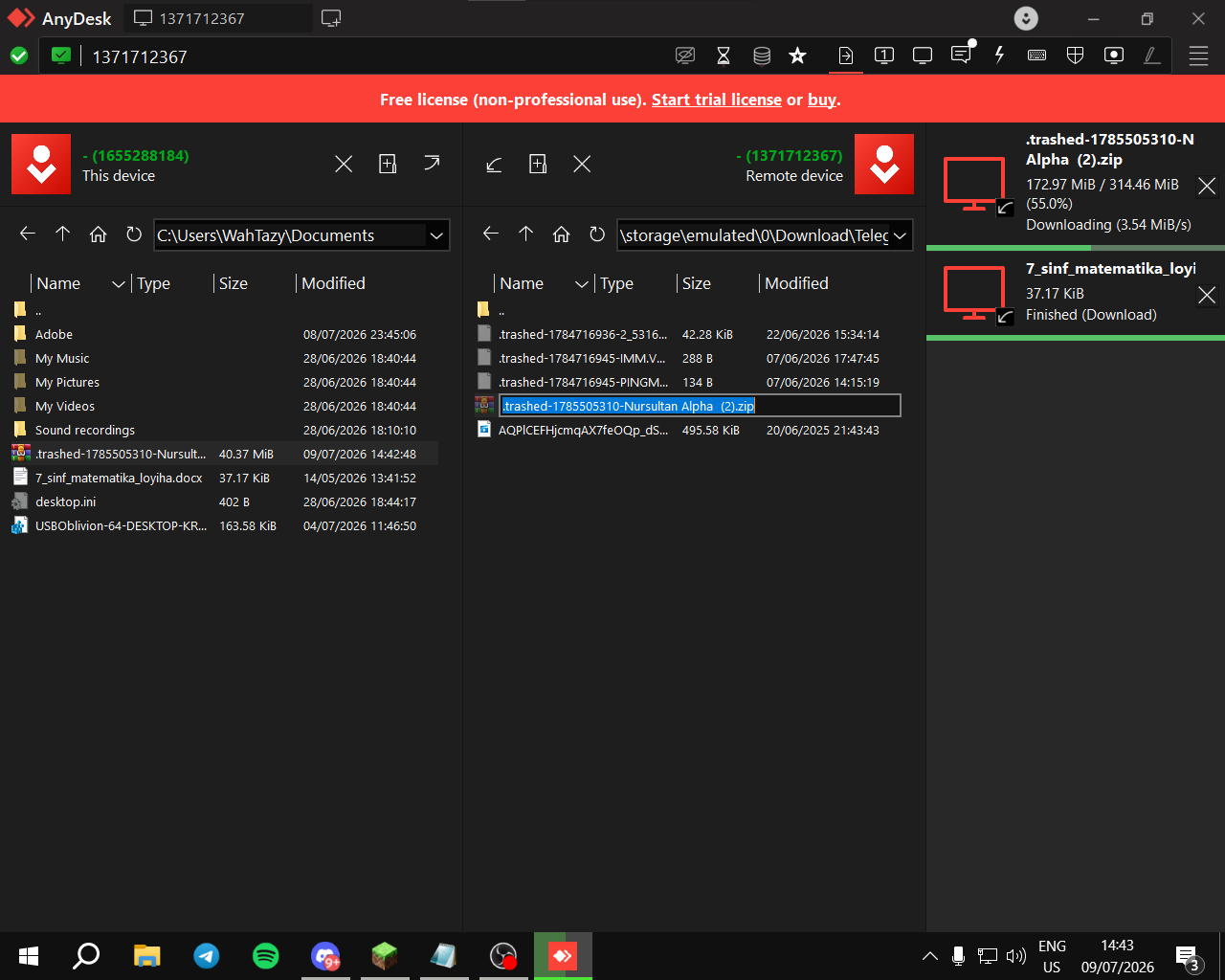Expand the remote storage path dropdown
The width and height of the screenshot is (1225, 980).
click(x=901, y=235)
